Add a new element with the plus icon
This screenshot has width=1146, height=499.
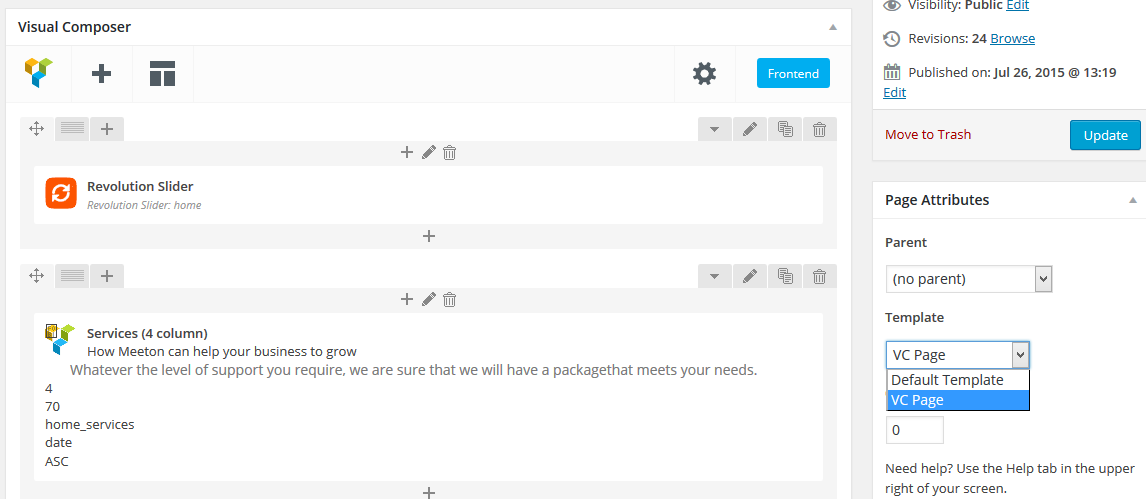pos(101,73)
